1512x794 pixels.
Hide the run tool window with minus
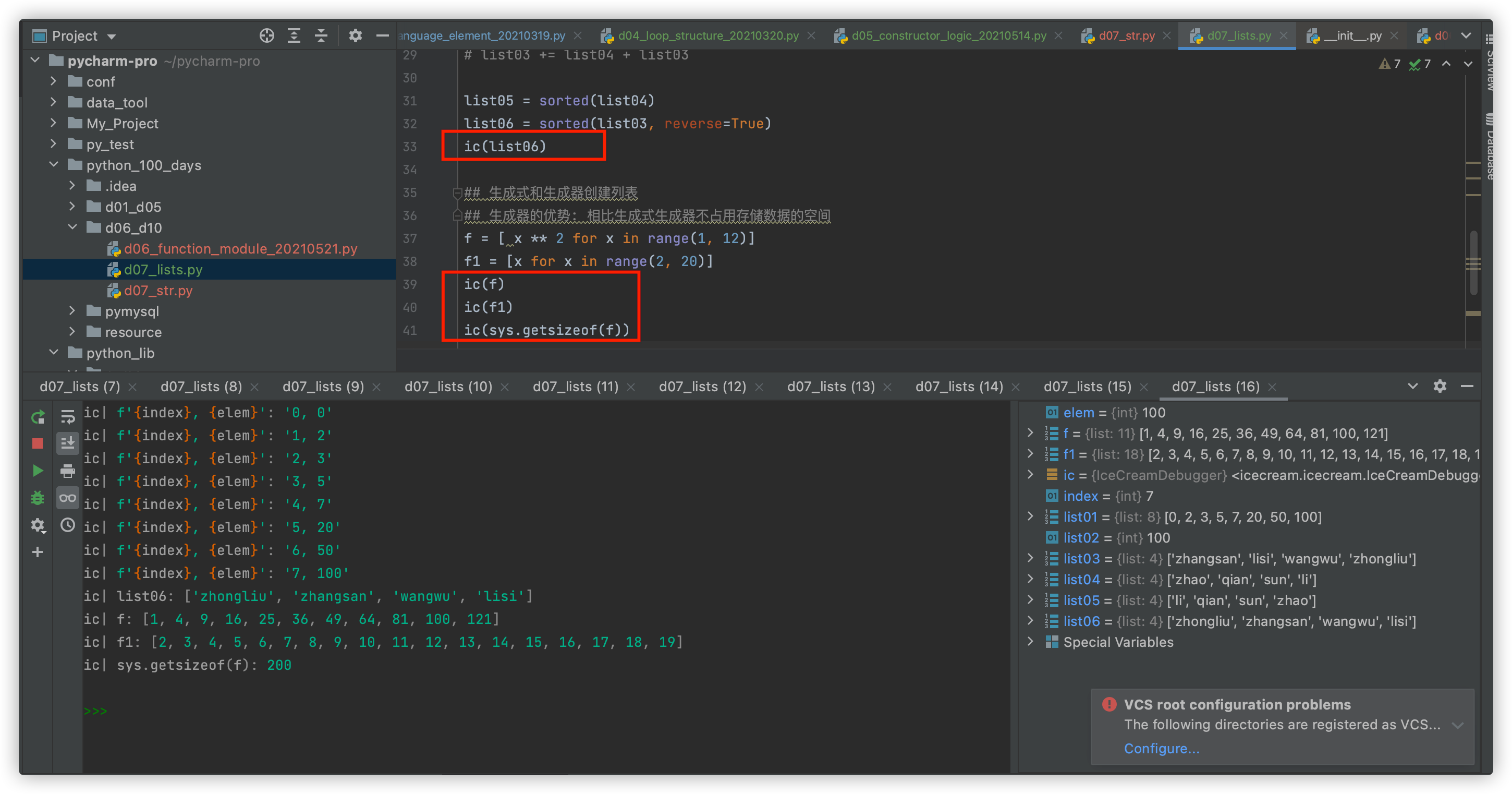pyautogui.click(x=1467, y=386)
